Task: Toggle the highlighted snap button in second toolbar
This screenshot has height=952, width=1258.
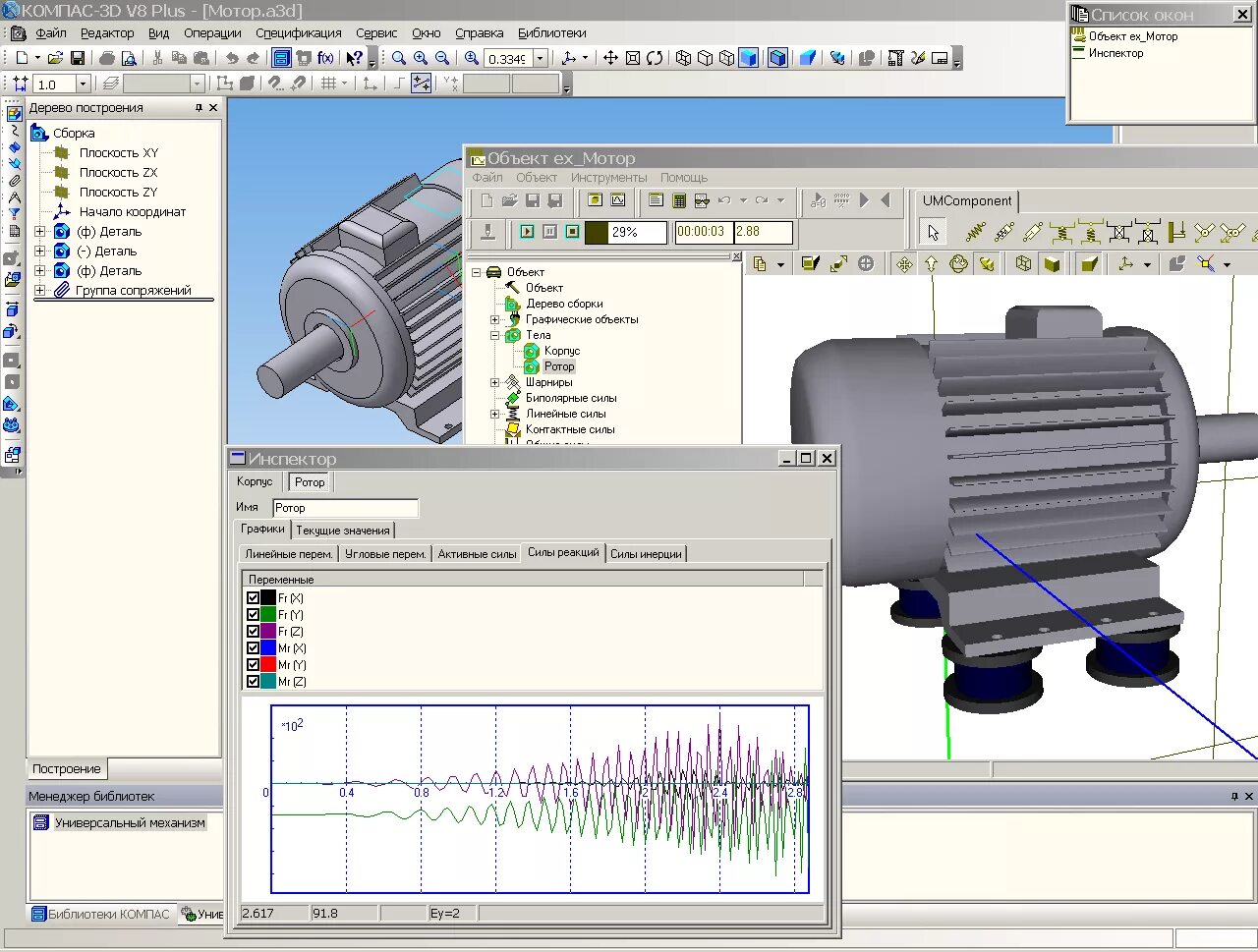Action: [x=422, y=84]
